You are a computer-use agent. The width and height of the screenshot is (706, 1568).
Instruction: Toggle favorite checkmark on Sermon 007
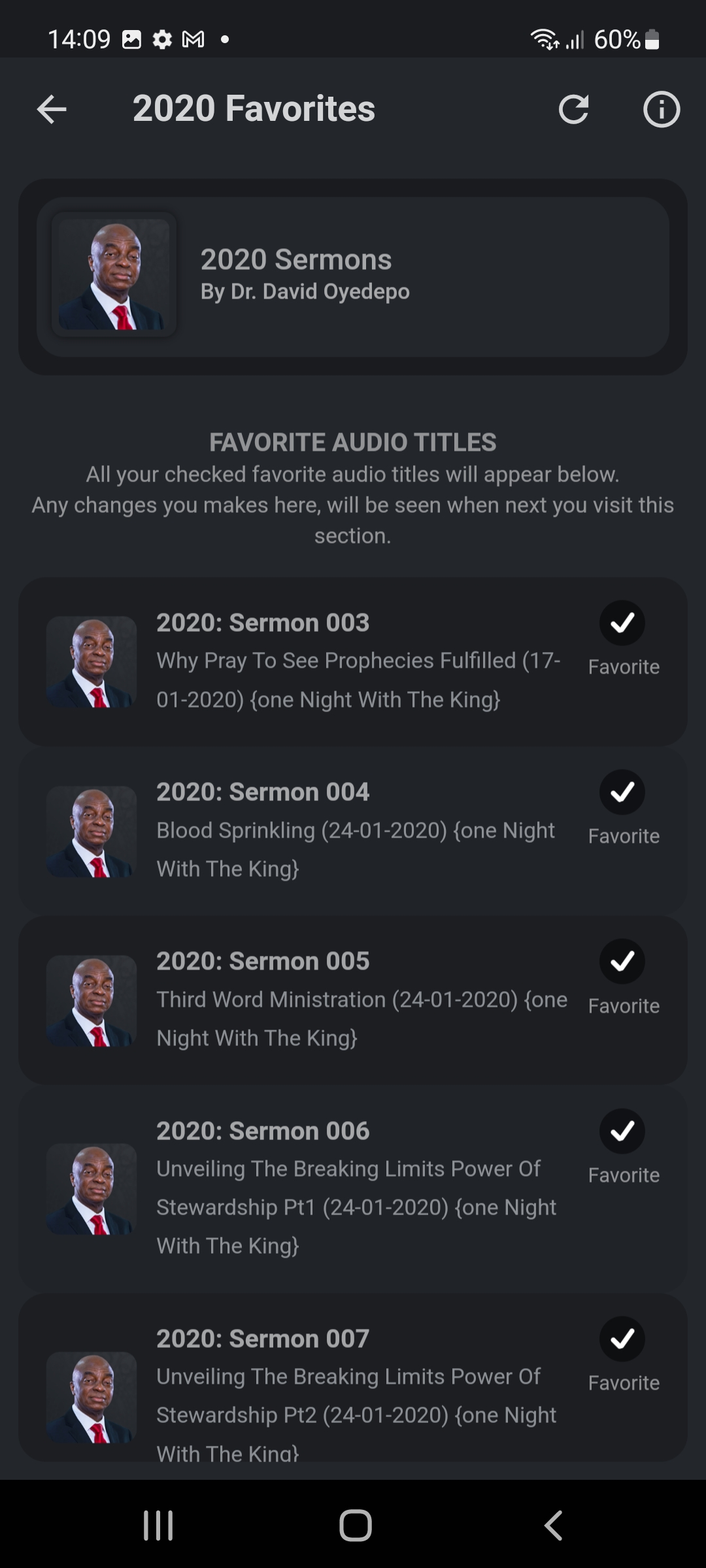pyautogui.click(x=622, y=1339)
